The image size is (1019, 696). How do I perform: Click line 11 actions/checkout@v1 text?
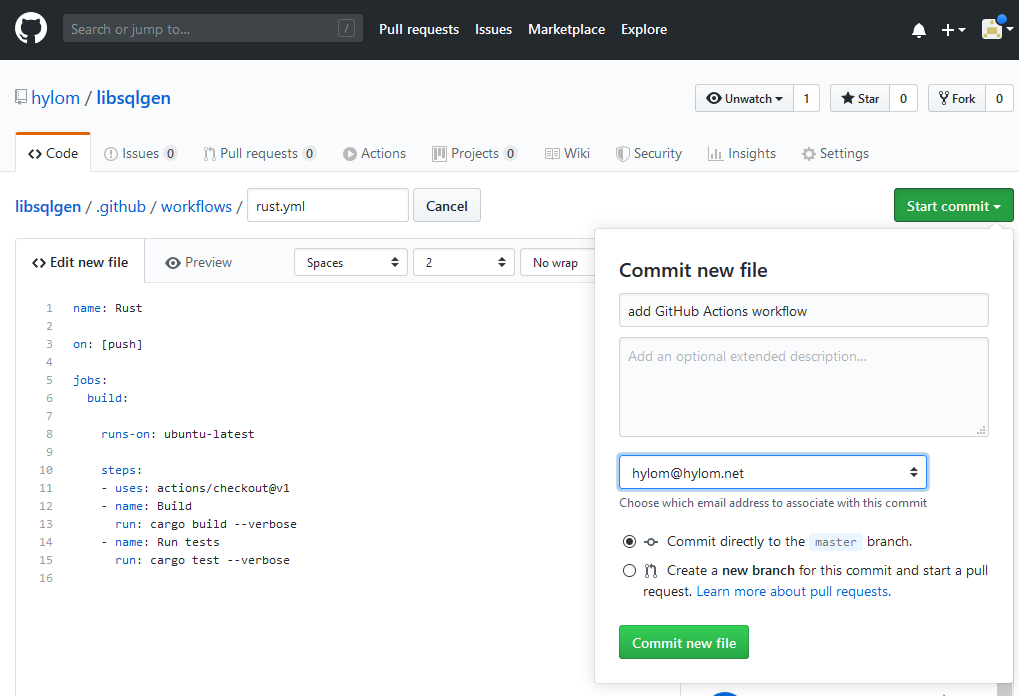[223, 488]
